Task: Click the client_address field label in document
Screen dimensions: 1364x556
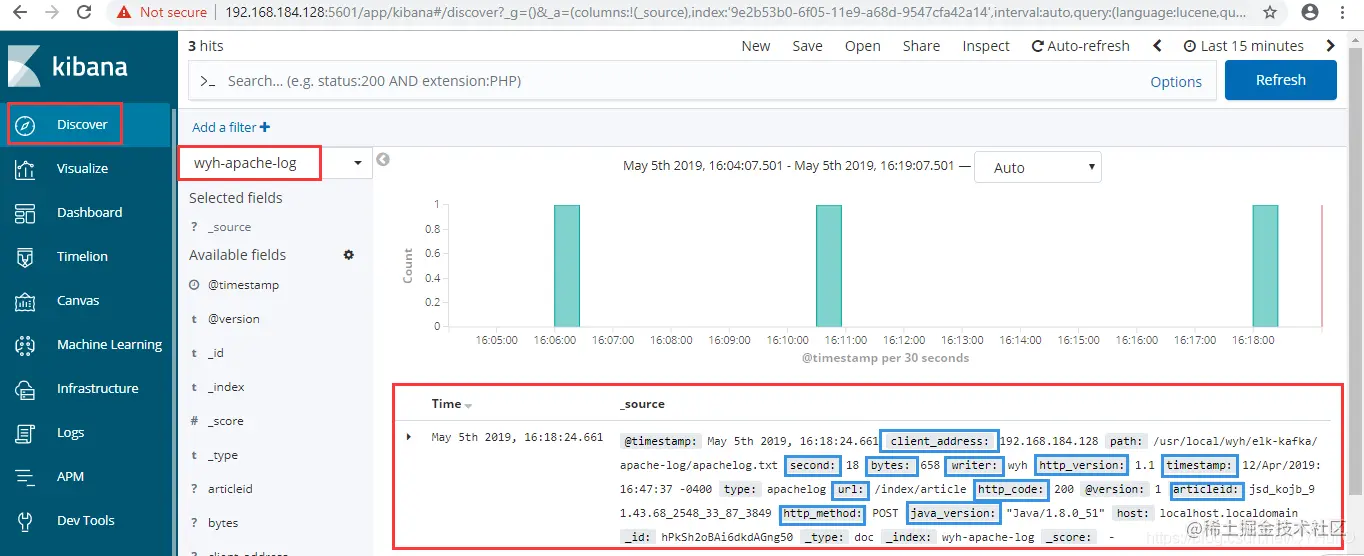Action: click(939, 440)
